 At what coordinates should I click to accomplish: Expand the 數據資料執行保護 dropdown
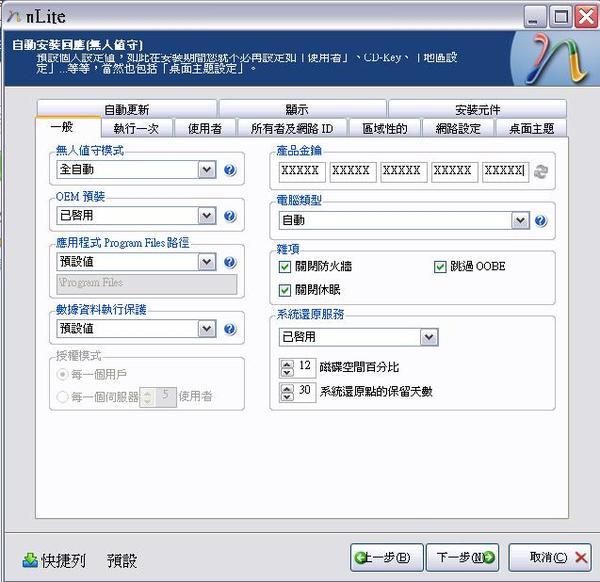207,329
